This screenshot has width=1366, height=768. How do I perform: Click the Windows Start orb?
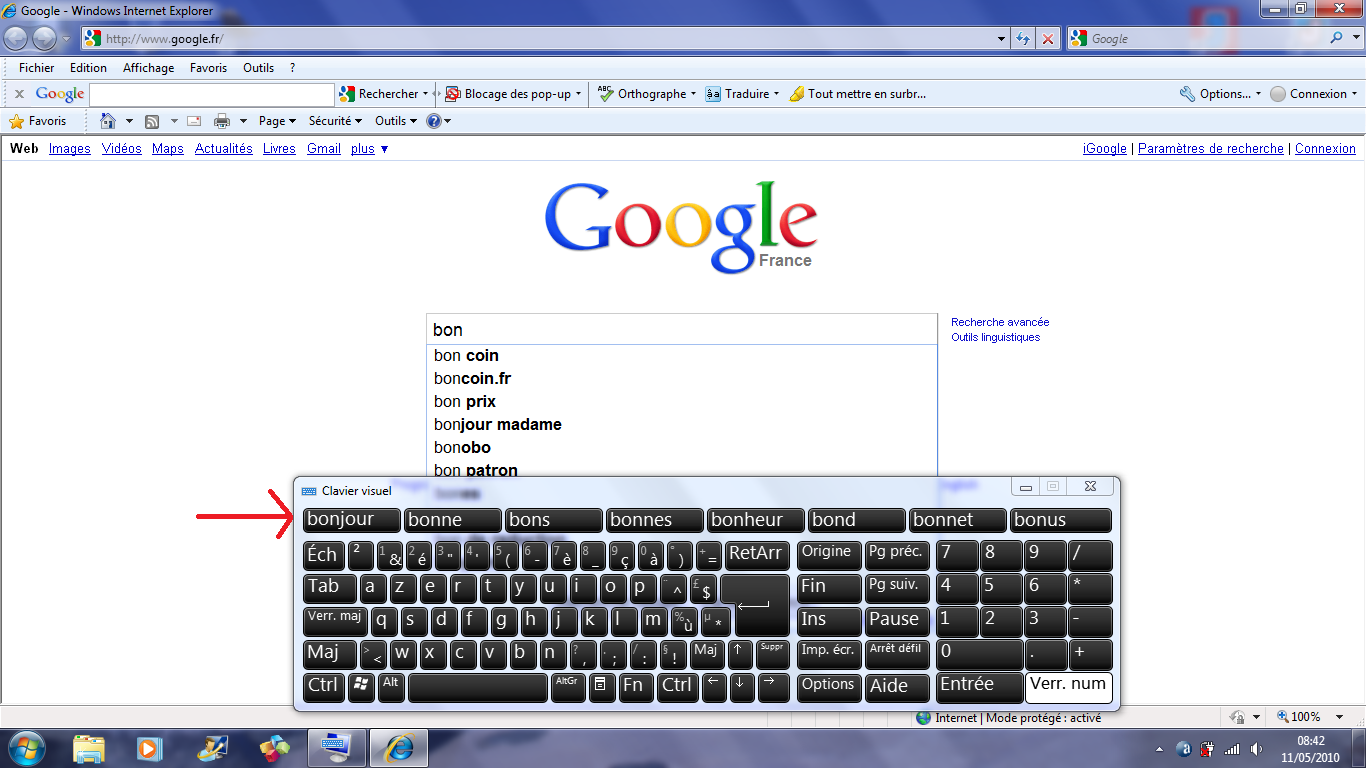(25, 747)
